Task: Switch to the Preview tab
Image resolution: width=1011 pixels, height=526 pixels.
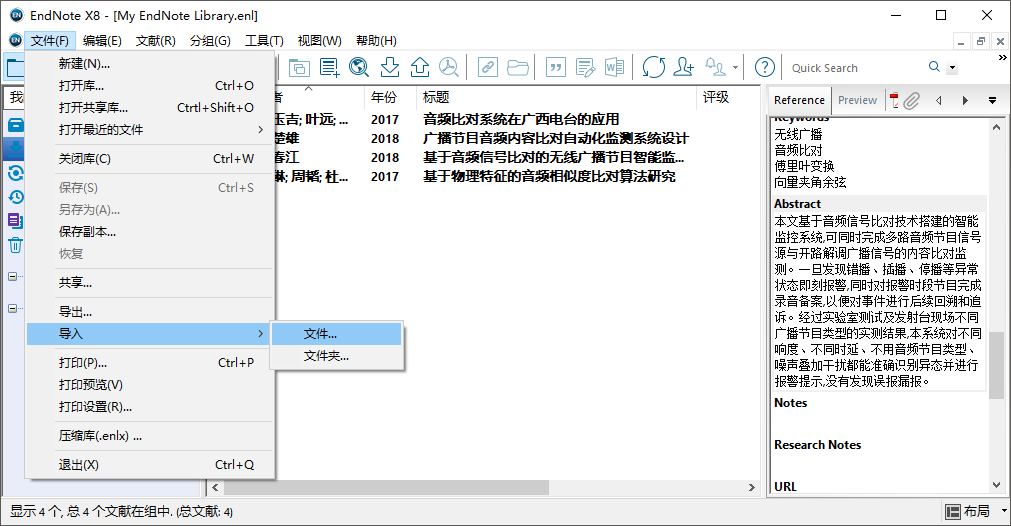Action: point(857,100)
